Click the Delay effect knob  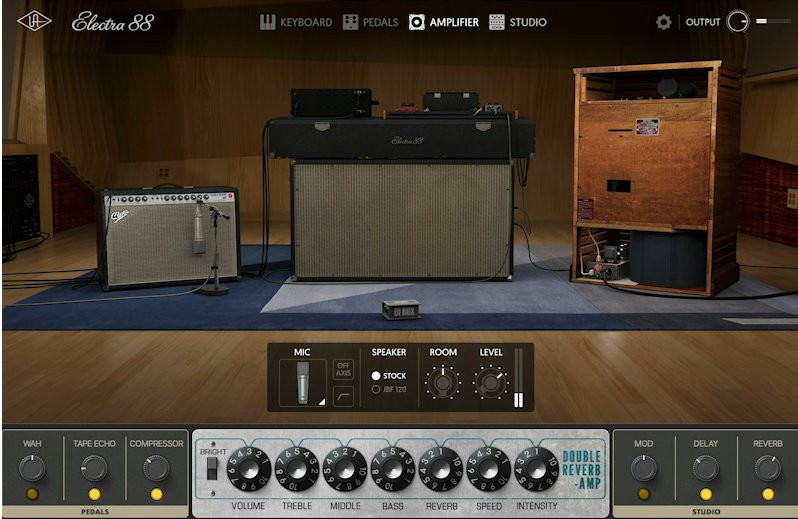[x=705, y=468]
